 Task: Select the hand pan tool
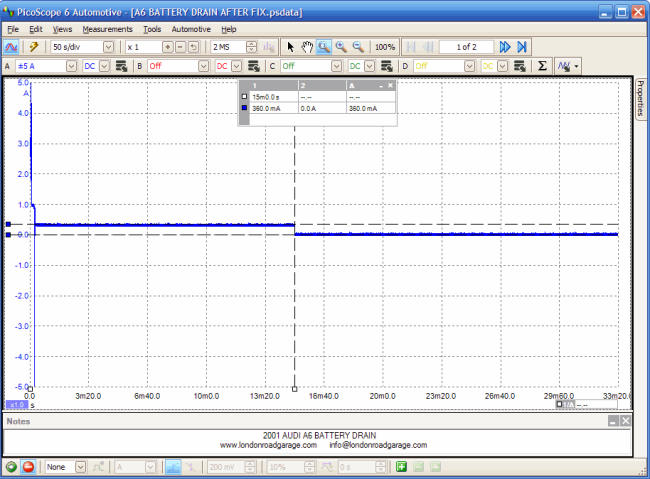point(308,47)
